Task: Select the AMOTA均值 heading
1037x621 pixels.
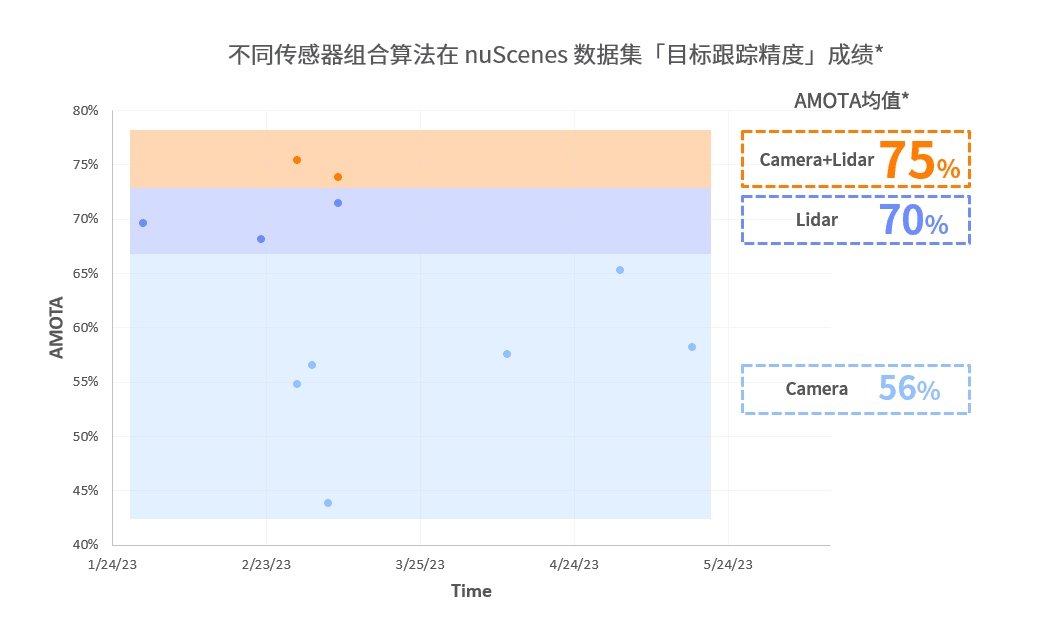Action: (851, 100)
